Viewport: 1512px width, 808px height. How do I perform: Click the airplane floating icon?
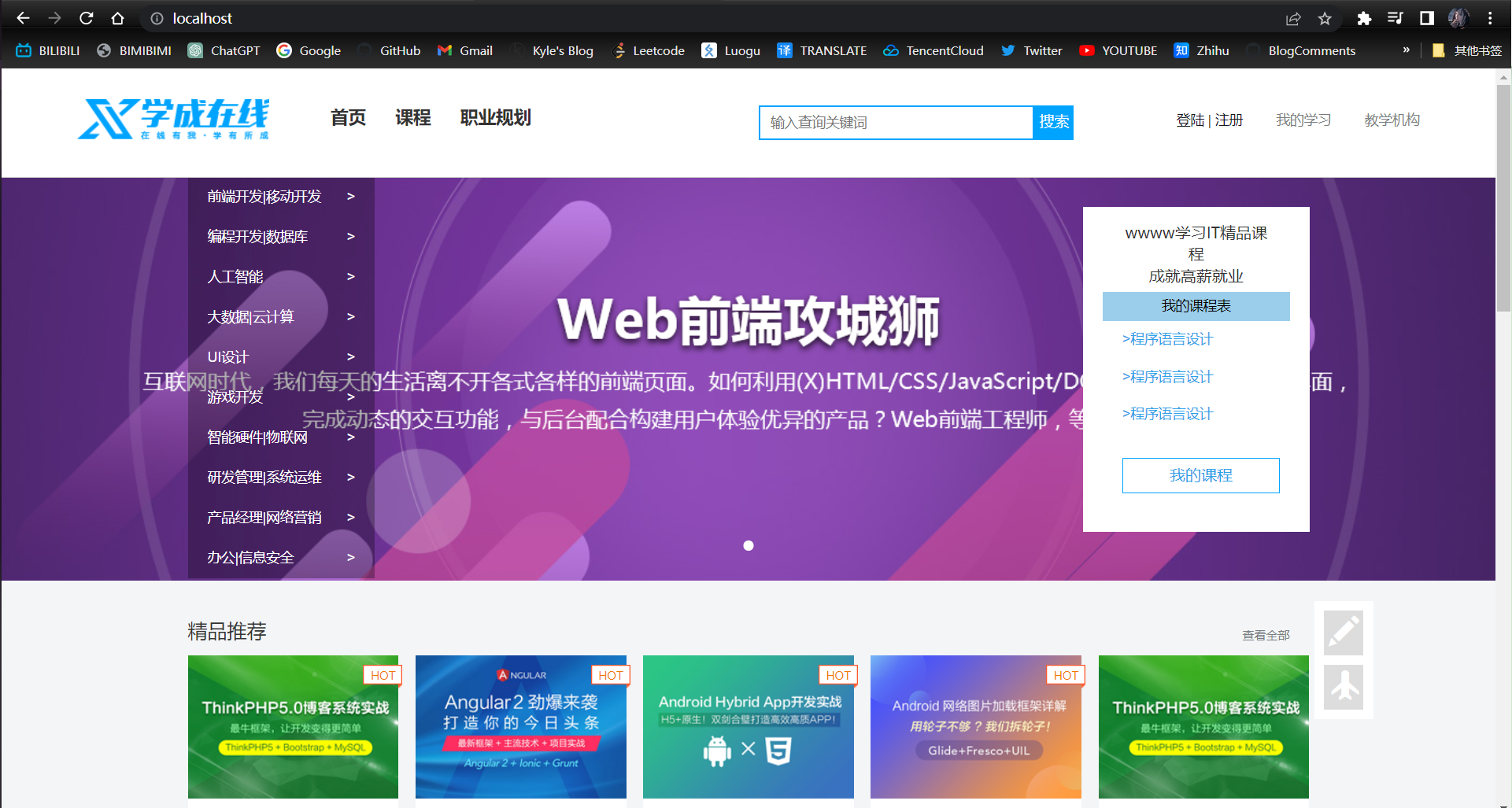(x=1344, y=687)
